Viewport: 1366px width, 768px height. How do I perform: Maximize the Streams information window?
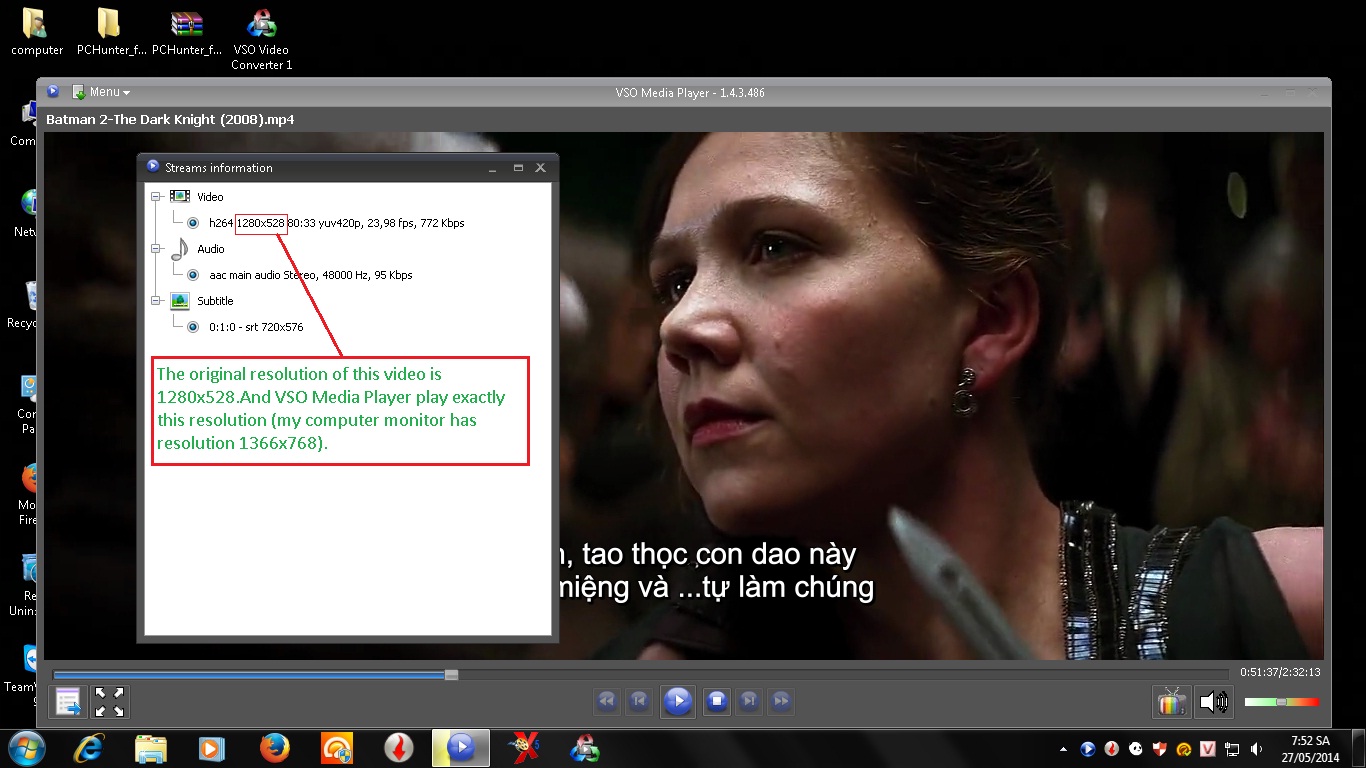(x=518, y=168)
